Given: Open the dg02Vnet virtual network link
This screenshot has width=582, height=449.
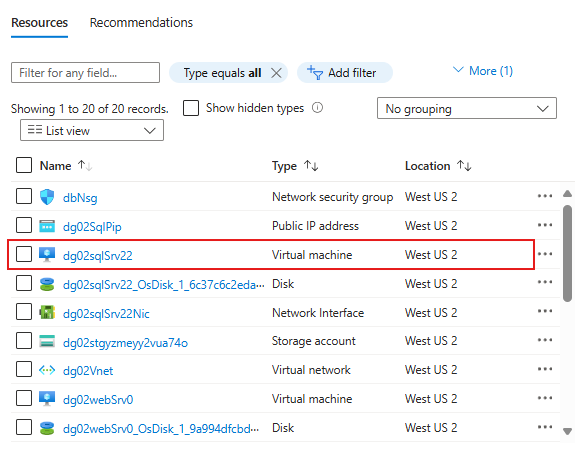Looking at the screenshot, I should click(x=88, y=371).
